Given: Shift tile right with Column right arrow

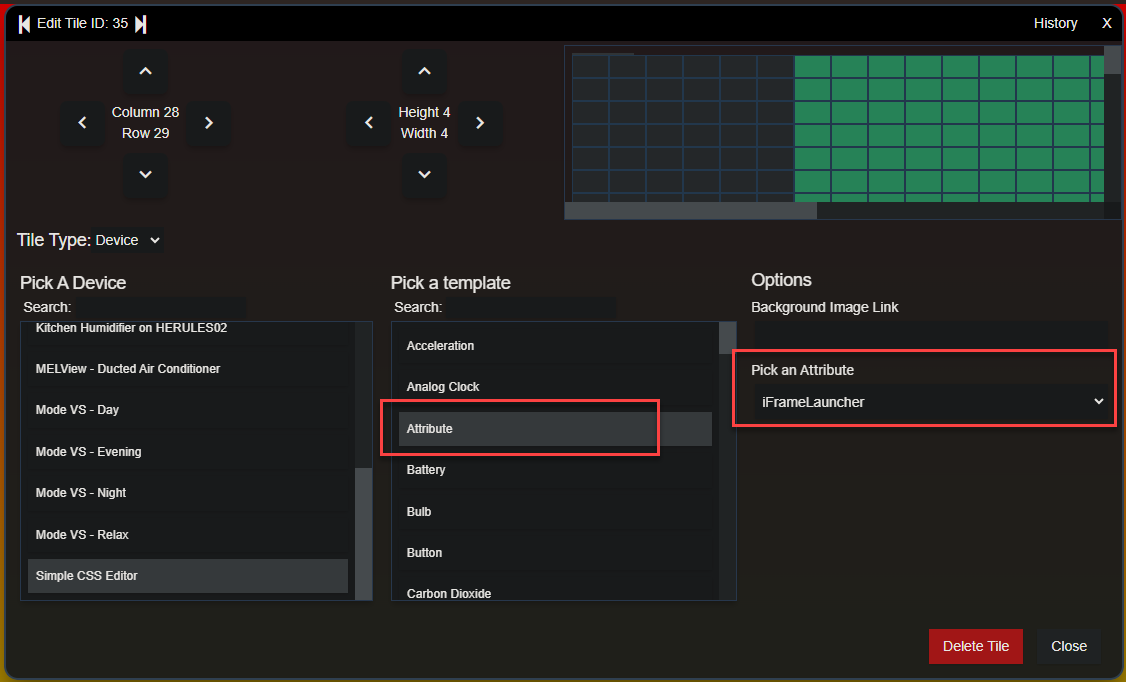Looking at the screenshot, I should [209, 123].
